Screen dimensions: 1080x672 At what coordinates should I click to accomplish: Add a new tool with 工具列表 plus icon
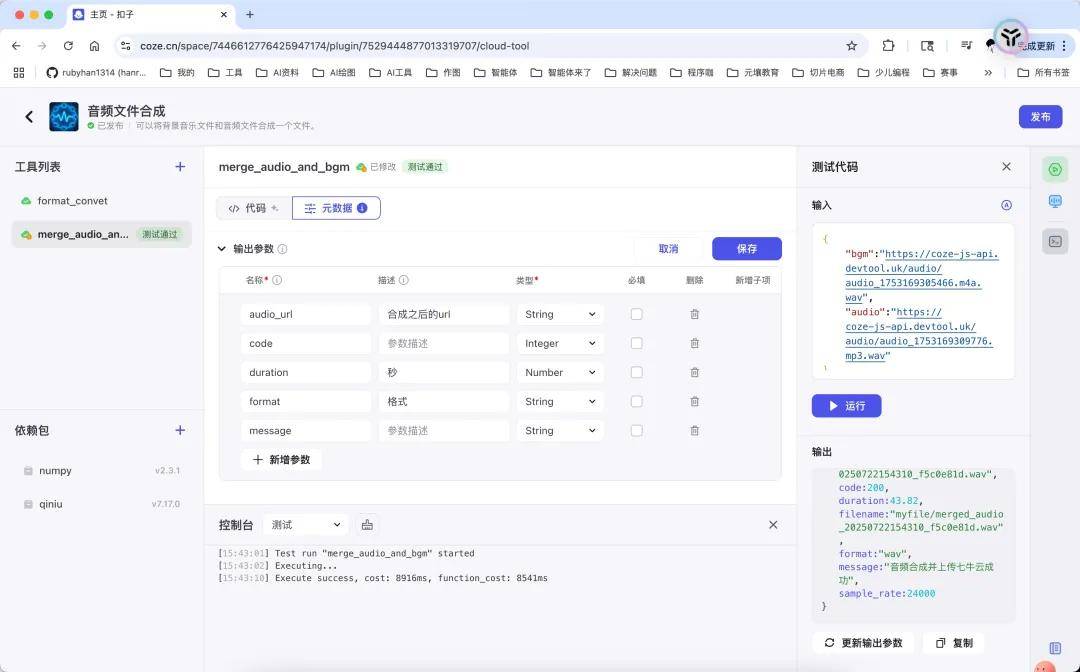click(x=180, y=167)
